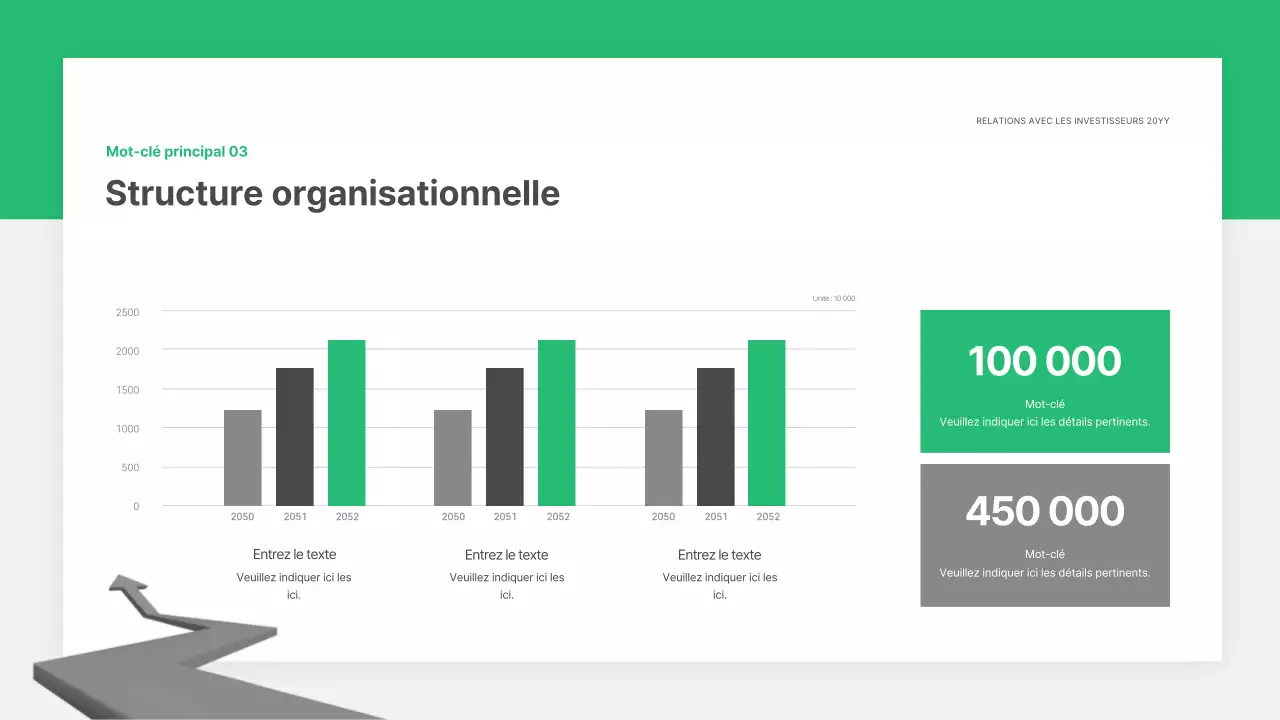This screenshot has width=1280, height=720.
Task: Select the "450 000" number text
Action: coord(1044,511)
